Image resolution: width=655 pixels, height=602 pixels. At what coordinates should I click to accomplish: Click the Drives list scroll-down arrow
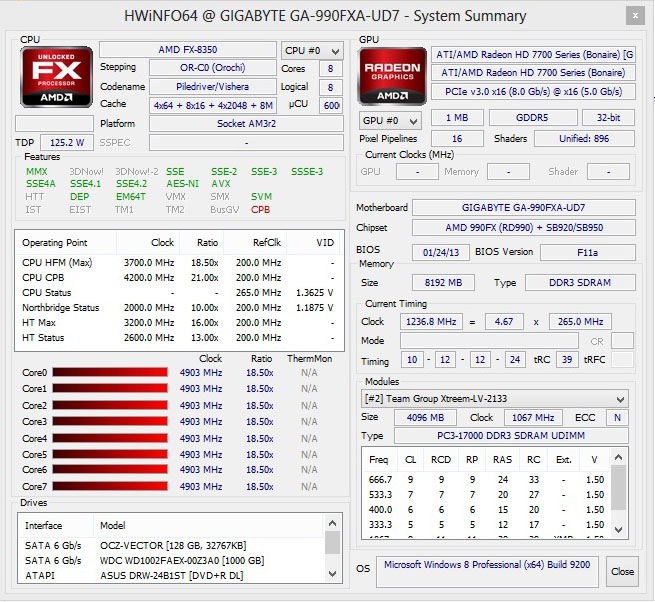click(x=333, y=574)
